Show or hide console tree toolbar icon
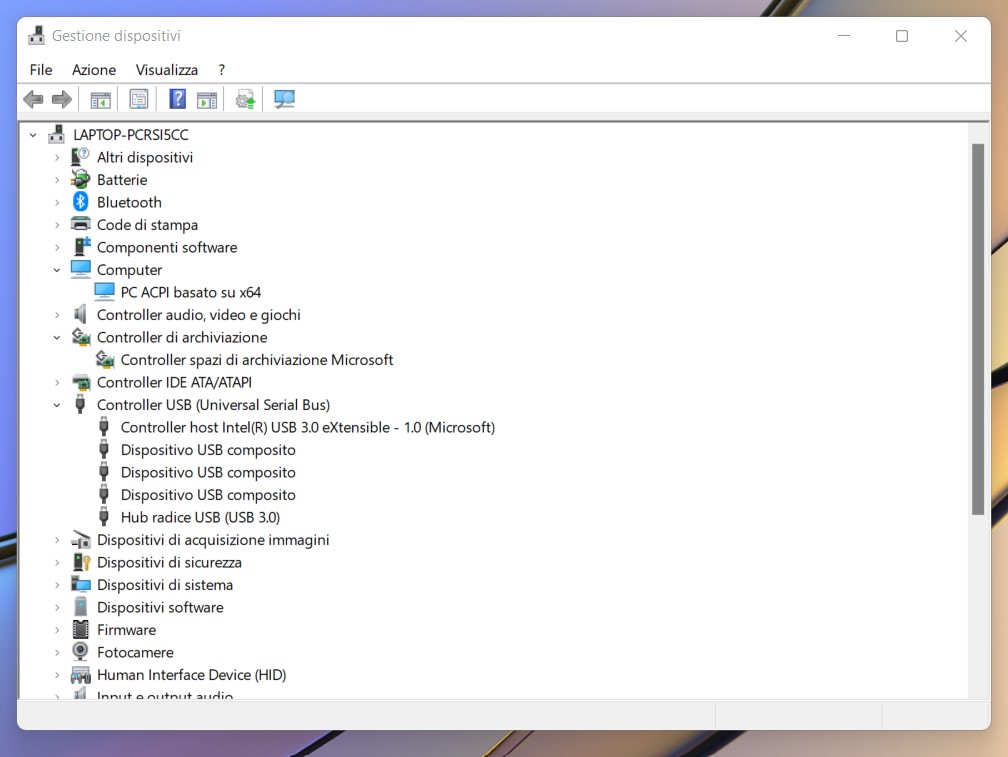This screenshot has height=757, width=1008. click(x=100, y=100)
